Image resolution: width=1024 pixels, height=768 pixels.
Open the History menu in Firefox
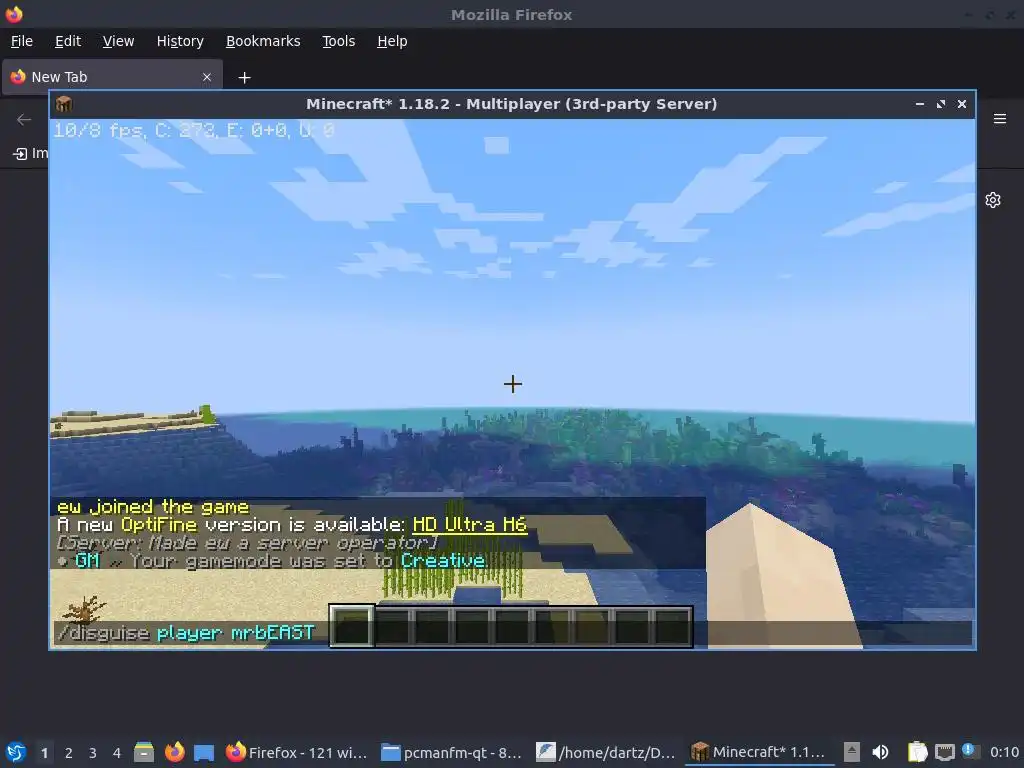(180, 41)
